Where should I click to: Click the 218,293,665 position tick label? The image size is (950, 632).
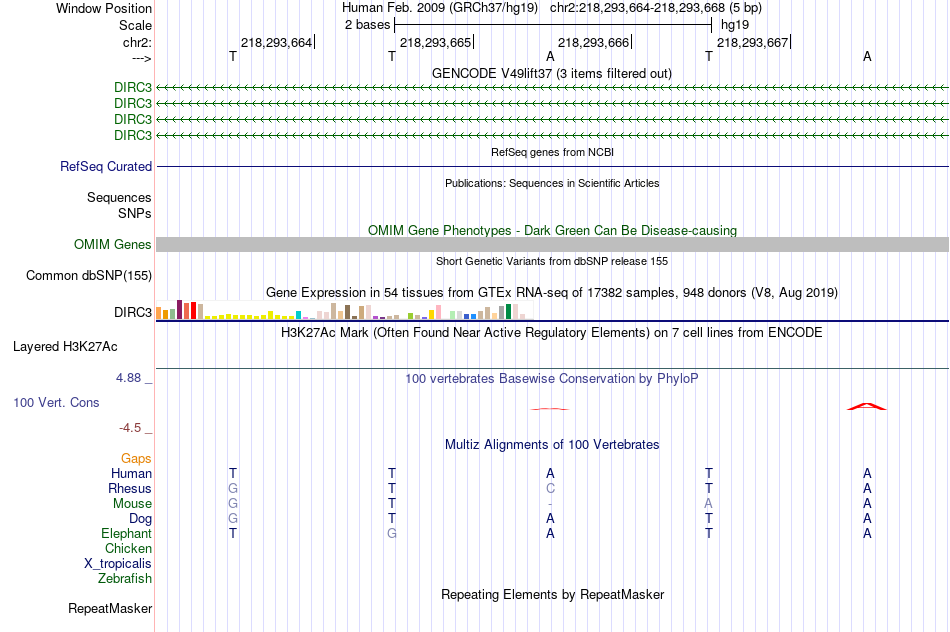pos(435,42)
